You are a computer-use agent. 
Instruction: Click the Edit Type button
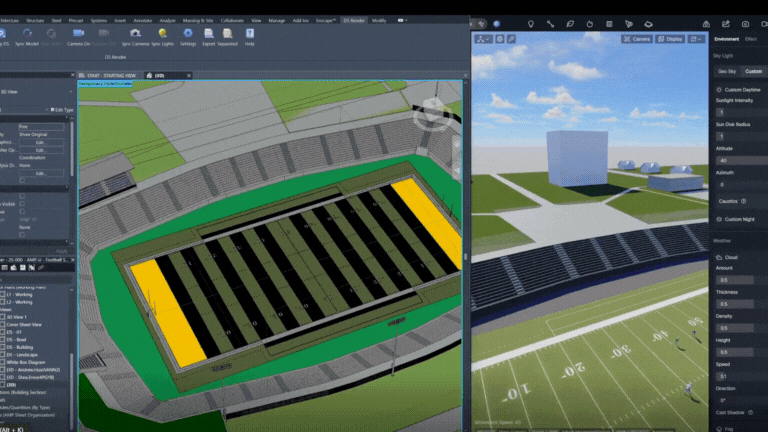click(62, 110)
